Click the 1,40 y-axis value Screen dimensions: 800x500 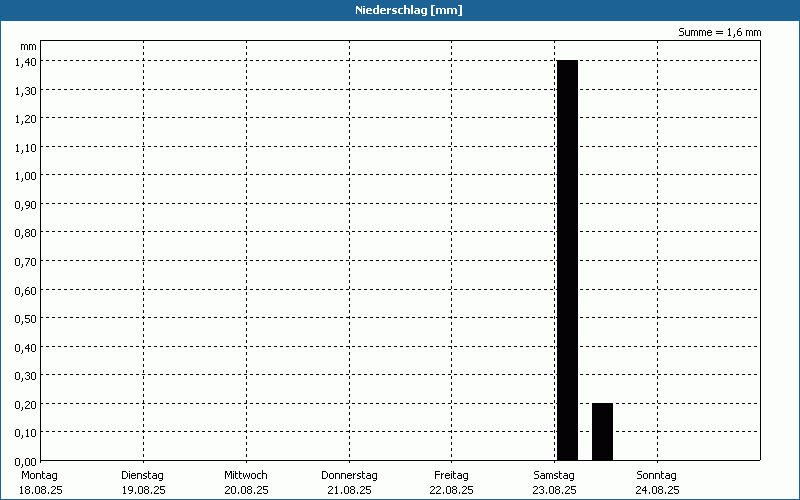[26, 62]
